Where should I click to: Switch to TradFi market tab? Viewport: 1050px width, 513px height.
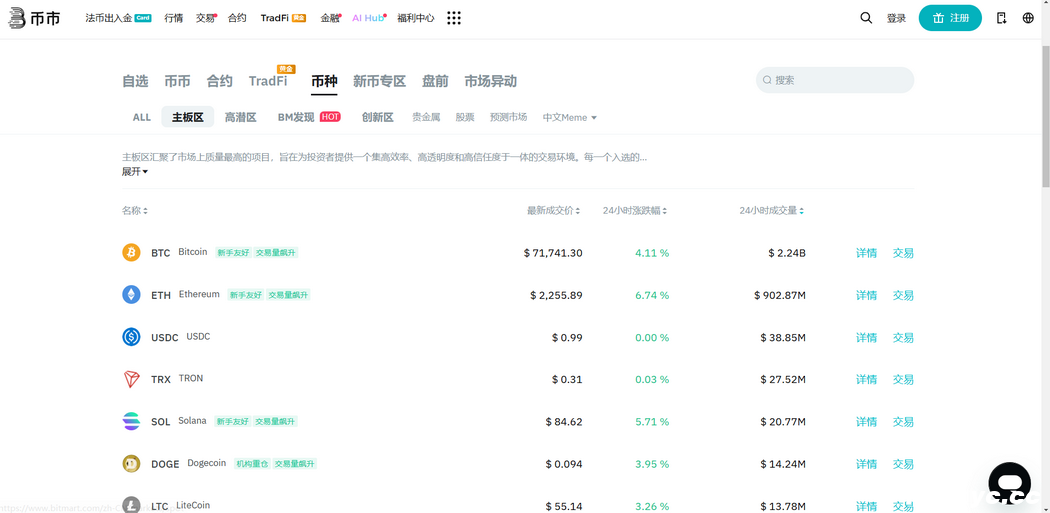pos(268,81)
